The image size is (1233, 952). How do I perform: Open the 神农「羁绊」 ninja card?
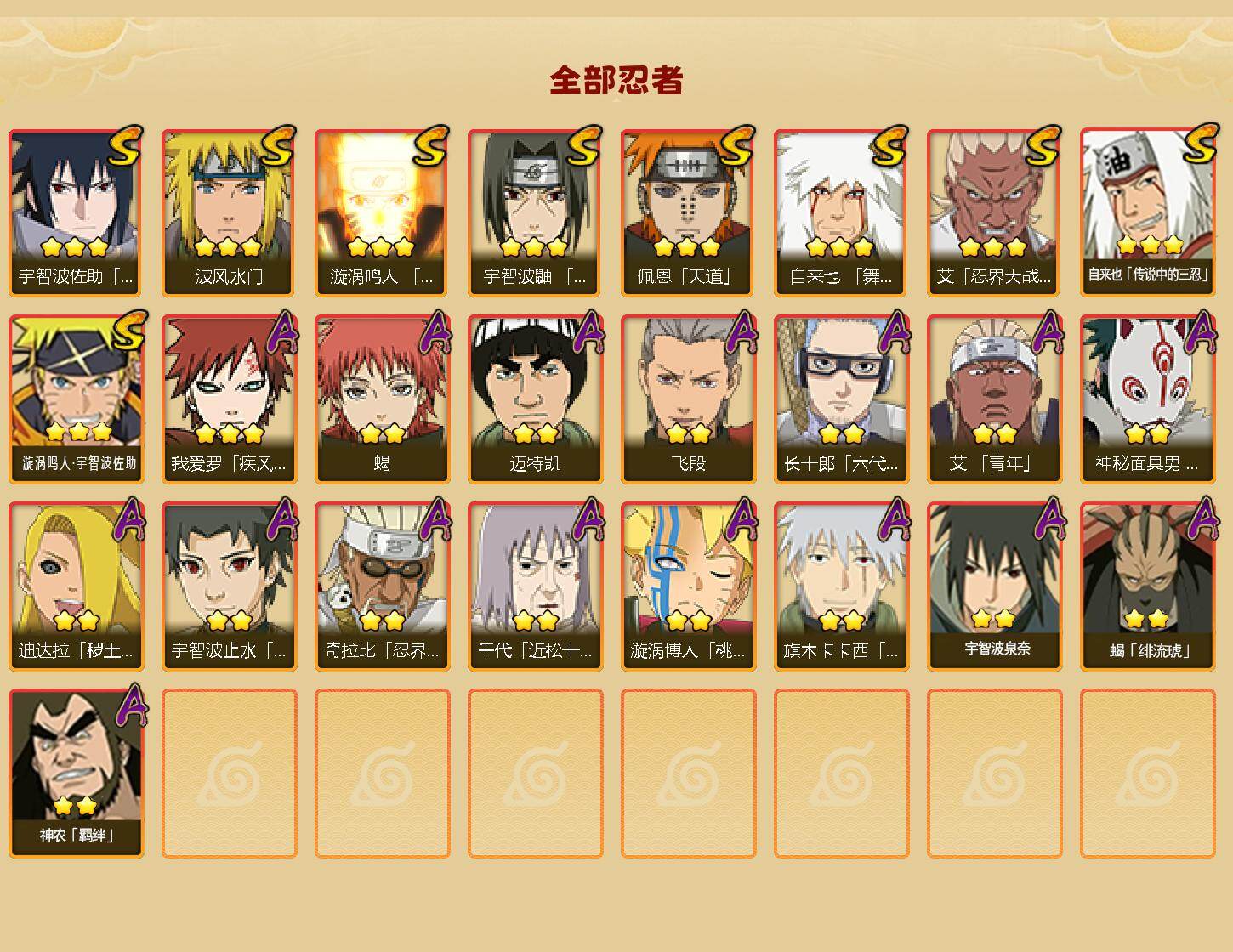pos(77,773)
